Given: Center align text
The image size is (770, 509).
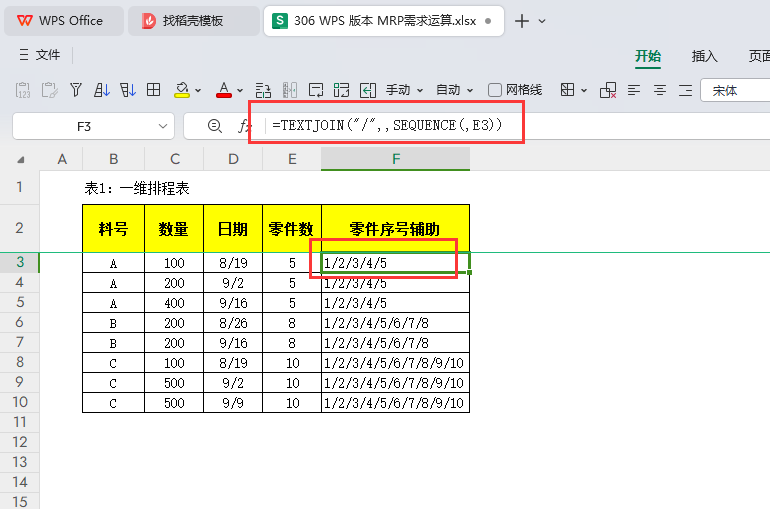Looking at the screenshot, I should 660,90.
